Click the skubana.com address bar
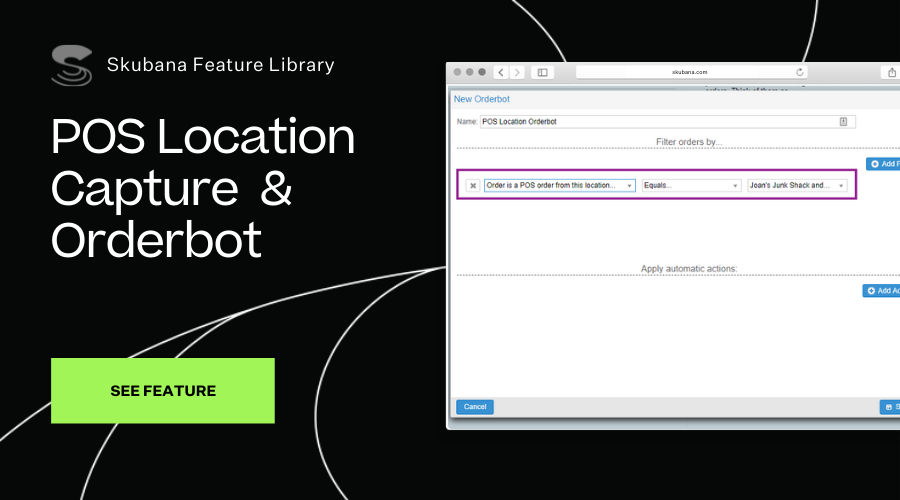 tap(691, 72)
